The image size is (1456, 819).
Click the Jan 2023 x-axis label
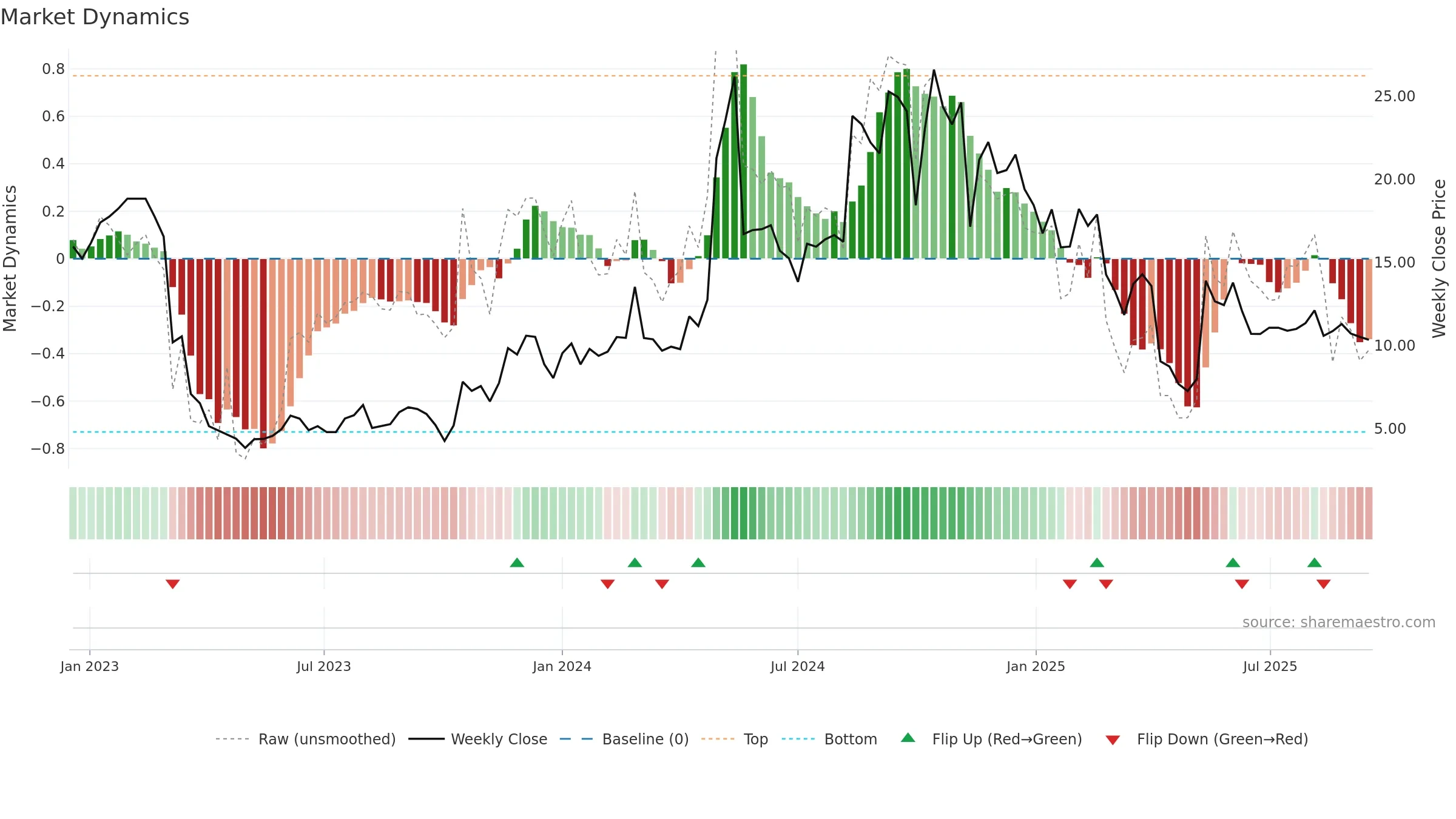pos(90,666)
